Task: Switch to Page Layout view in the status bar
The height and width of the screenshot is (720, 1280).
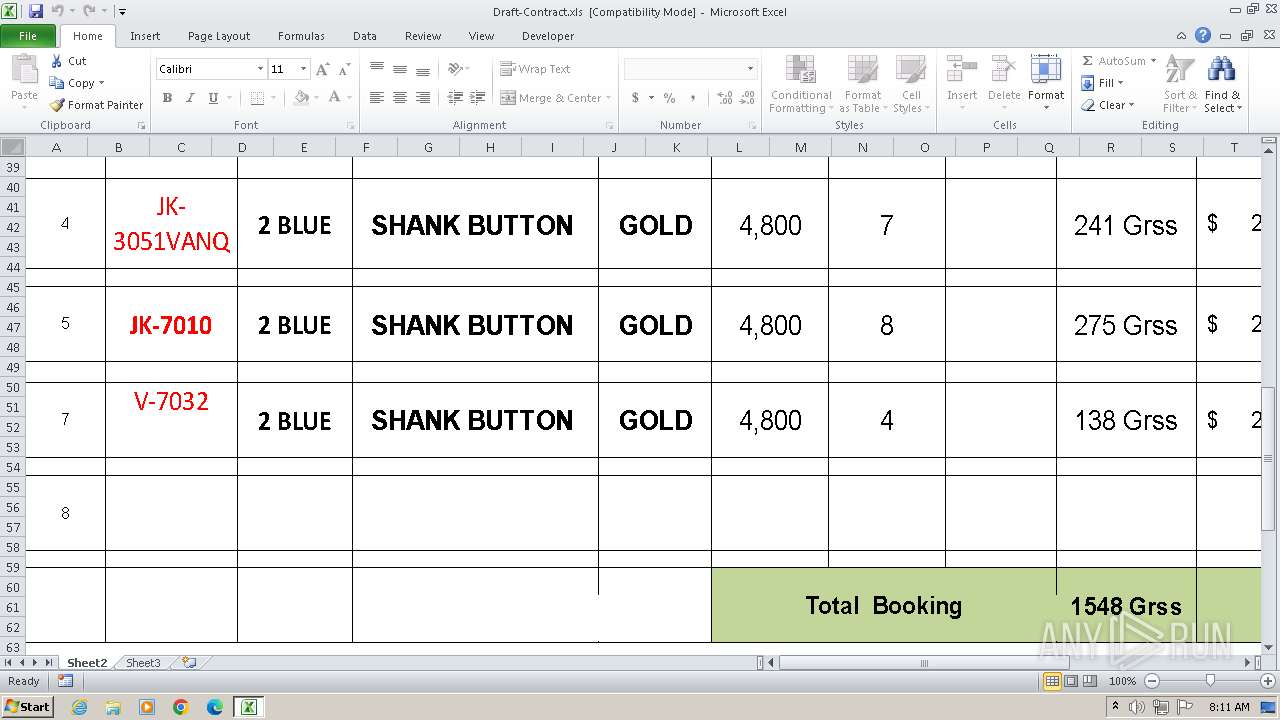Action: point(1071,681)
